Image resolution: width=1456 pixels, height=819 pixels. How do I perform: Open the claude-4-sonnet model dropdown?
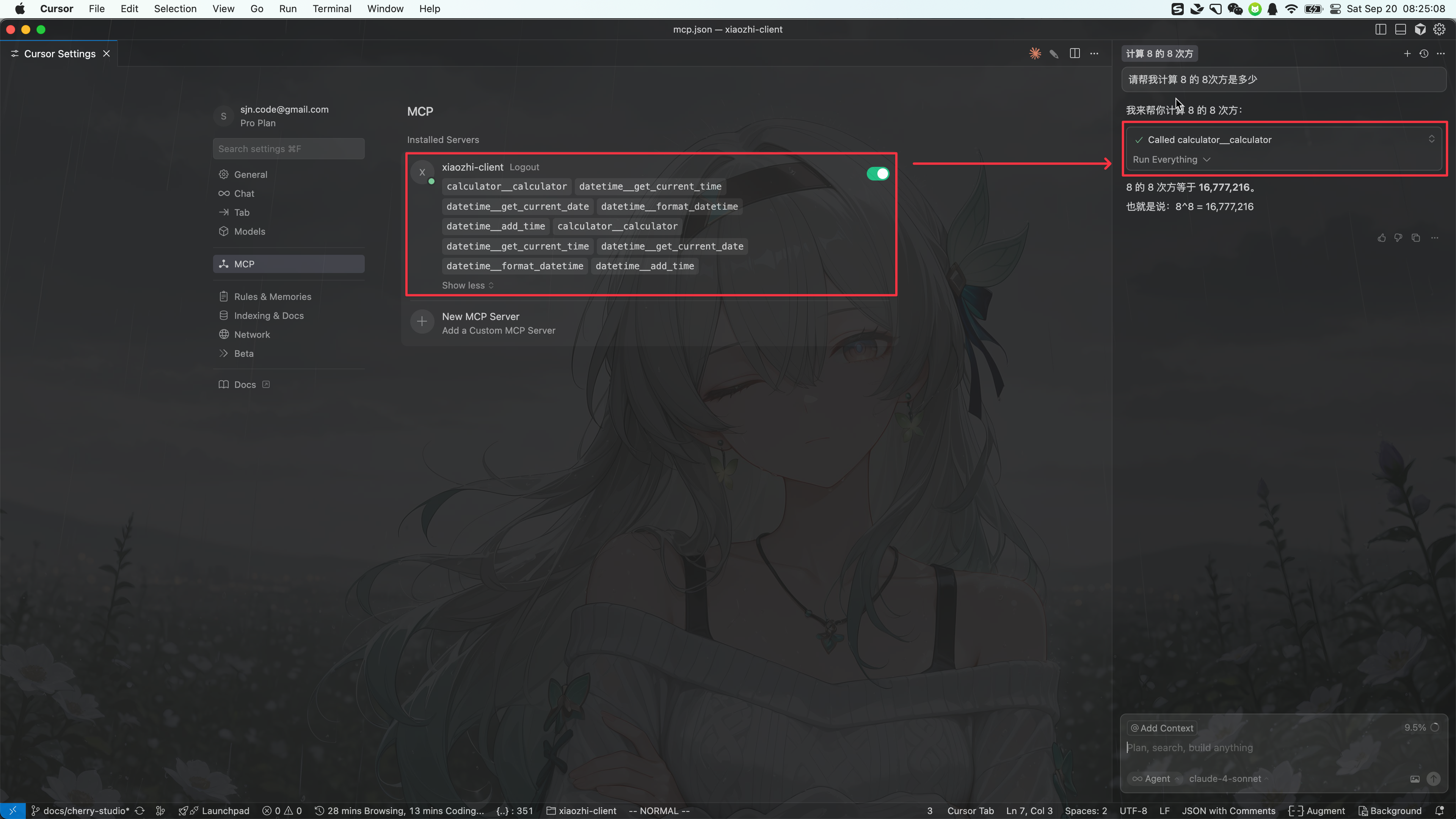(x=1228, y=779)
